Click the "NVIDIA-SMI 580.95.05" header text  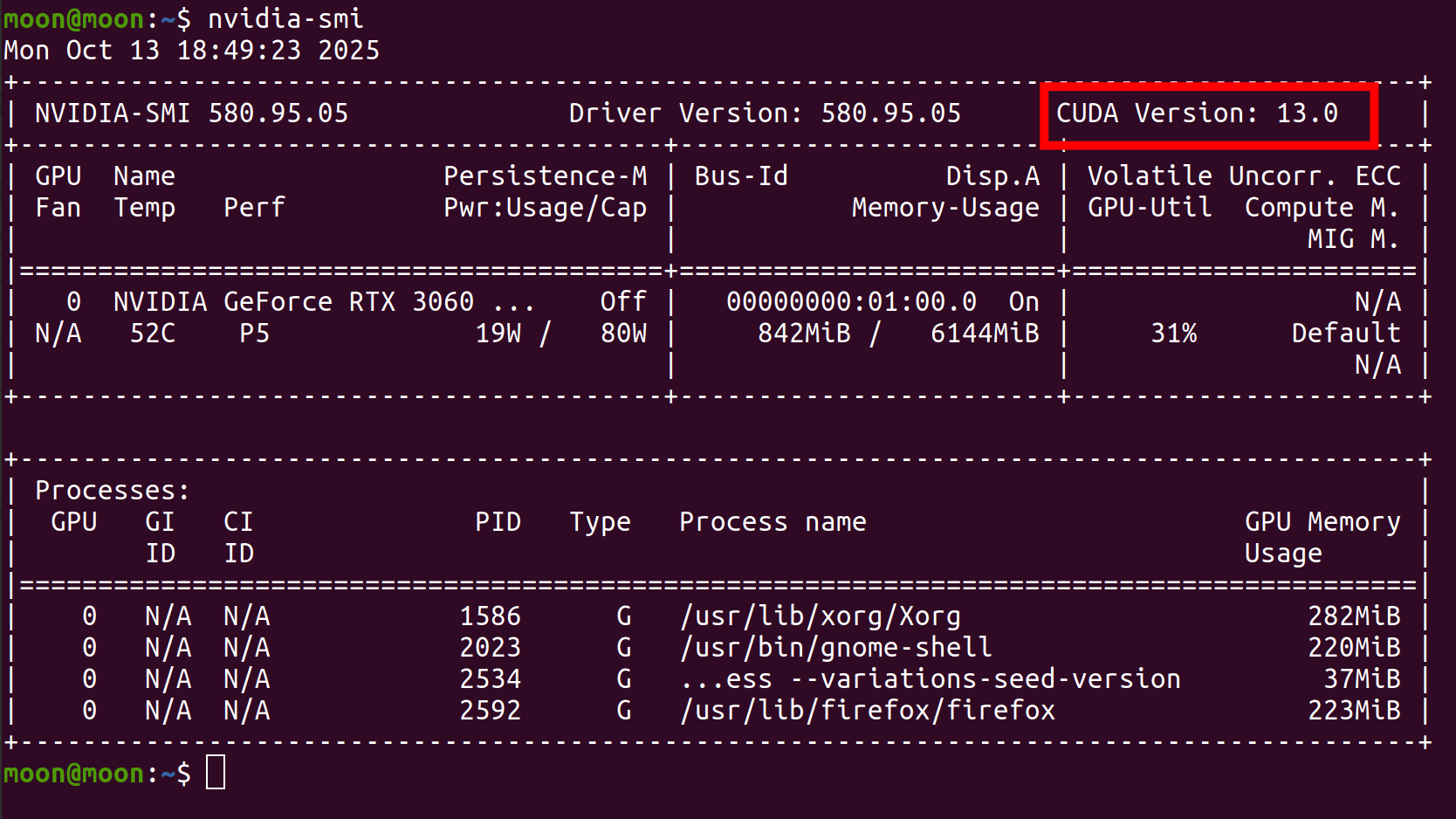(191, 114)
